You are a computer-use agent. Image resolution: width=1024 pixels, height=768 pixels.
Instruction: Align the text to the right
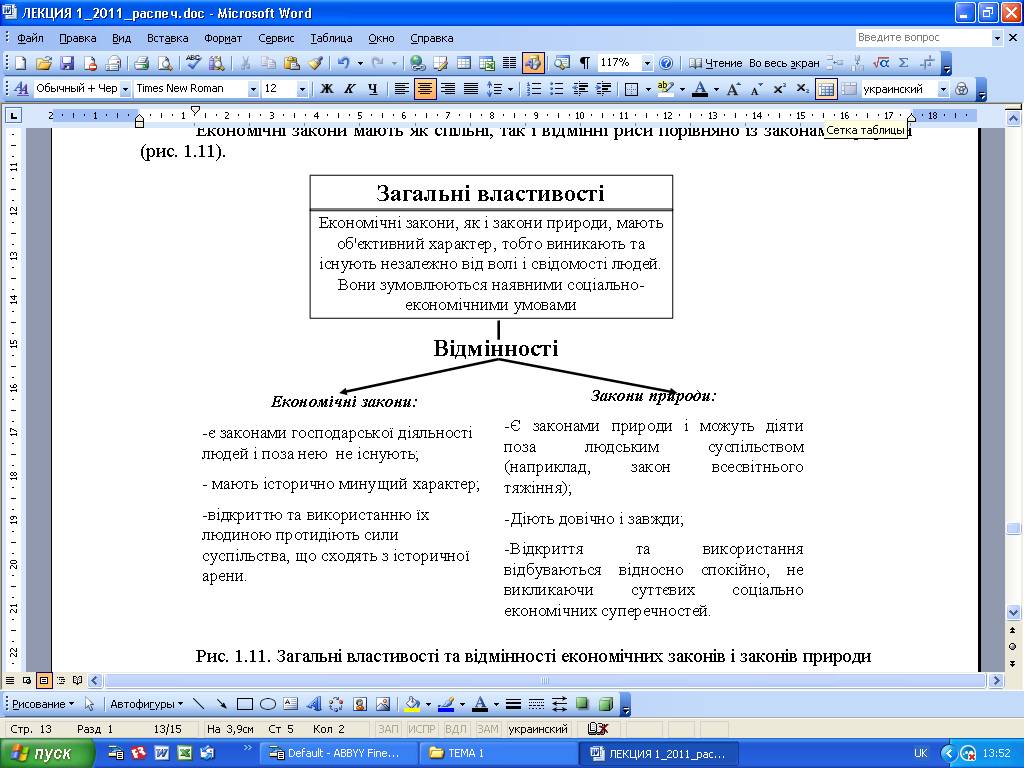(447, 89)
